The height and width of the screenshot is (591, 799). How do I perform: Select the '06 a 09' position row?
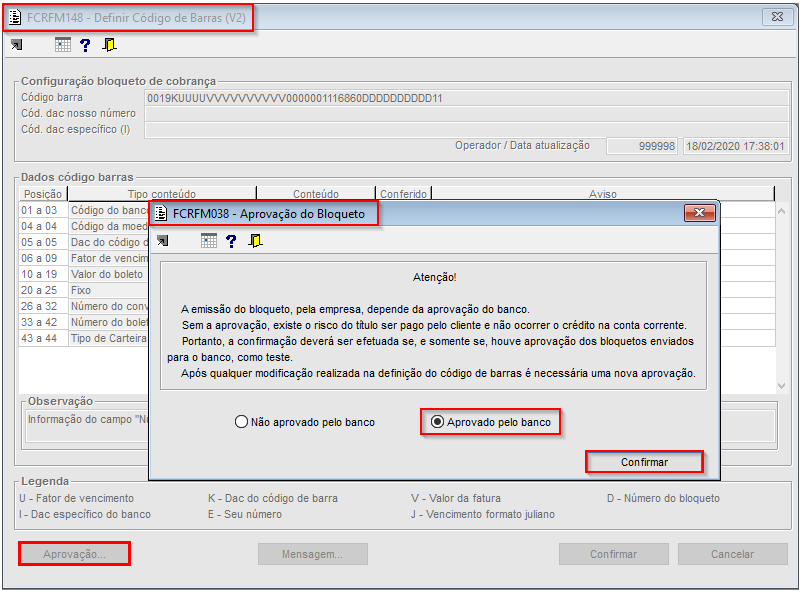(x=43, y=258)
